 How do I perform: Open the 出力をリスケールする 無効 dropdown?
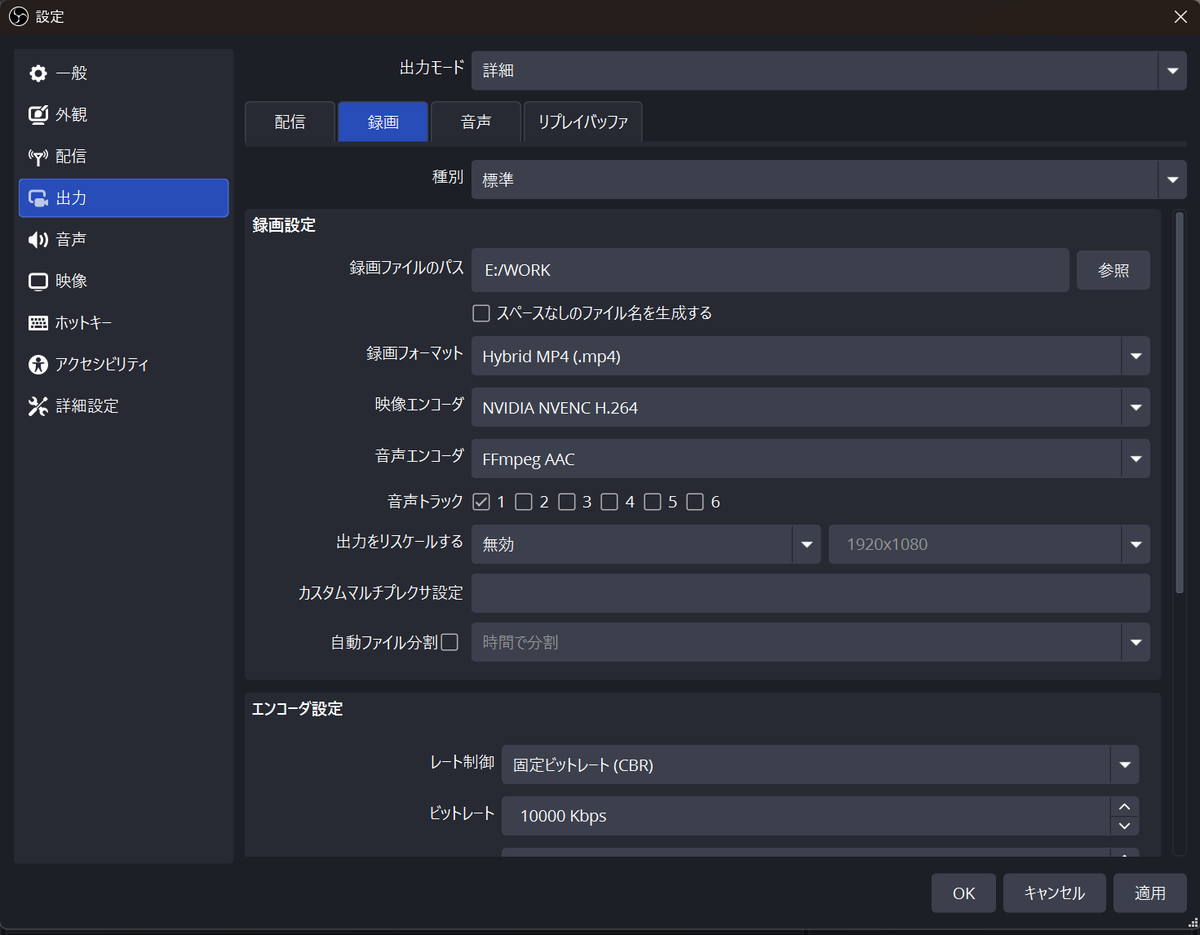646,544
